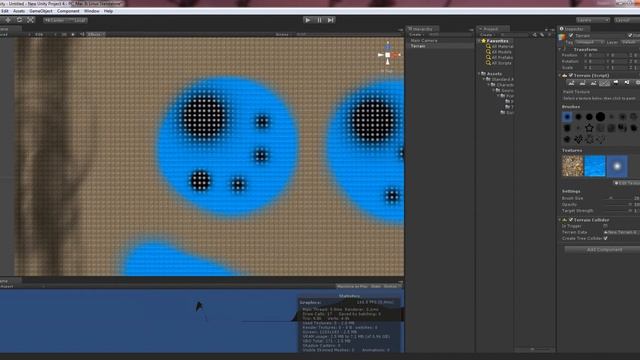This screenshot has height=360, width=640.
Task: Collapse the Favorites group
Action: (479, 41)
